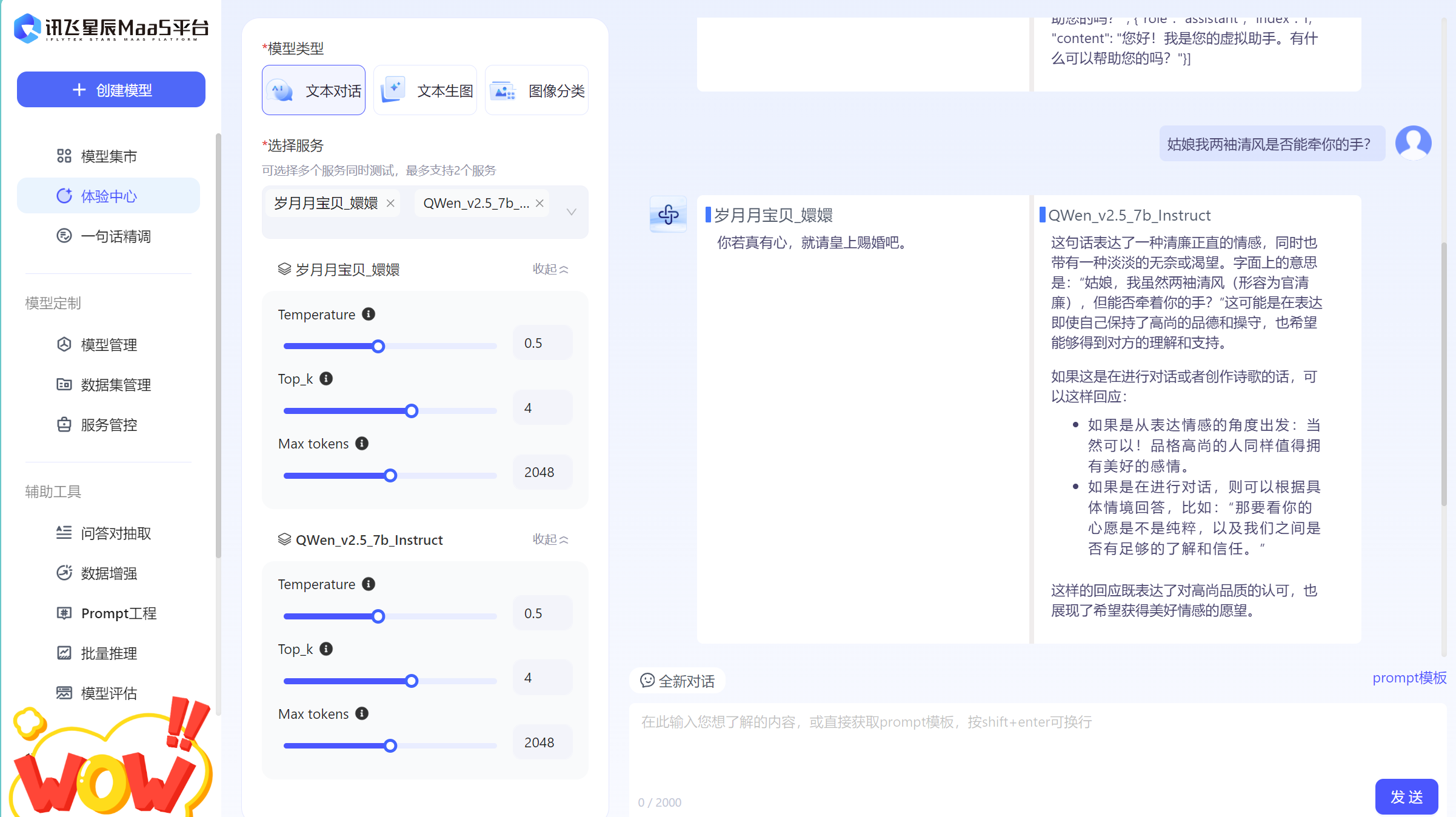Show Top_k info for QWen_v2.5_7b_Instruct

point(326,649)
